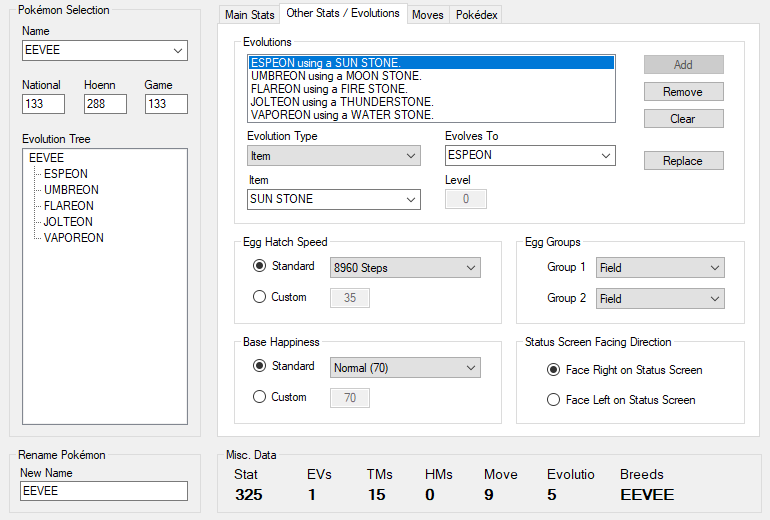This screenshot has height=520, width=770.
Task: Open the Egg Group 1 dropdown
Action: click(660, 268)
